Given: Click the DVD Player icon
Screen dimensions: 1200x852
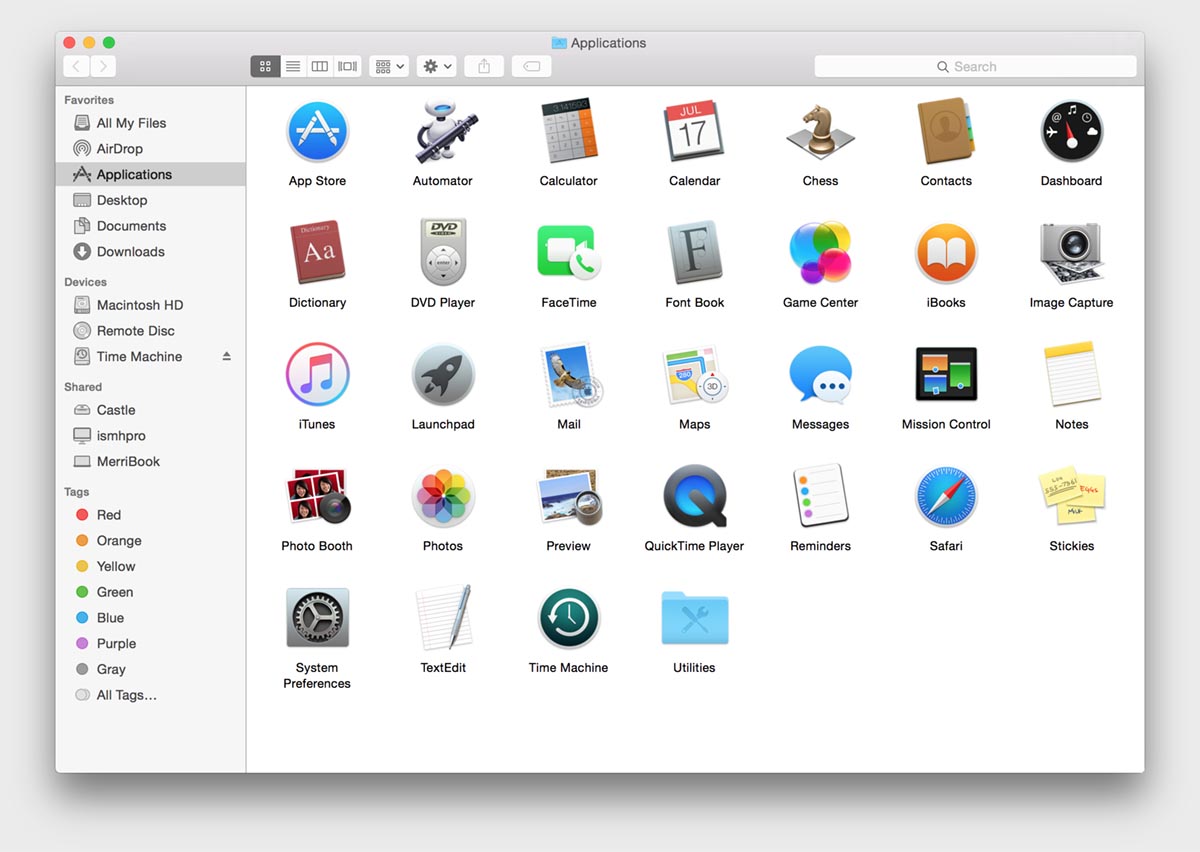Looking at the screenshot, I should coord(443,253).
